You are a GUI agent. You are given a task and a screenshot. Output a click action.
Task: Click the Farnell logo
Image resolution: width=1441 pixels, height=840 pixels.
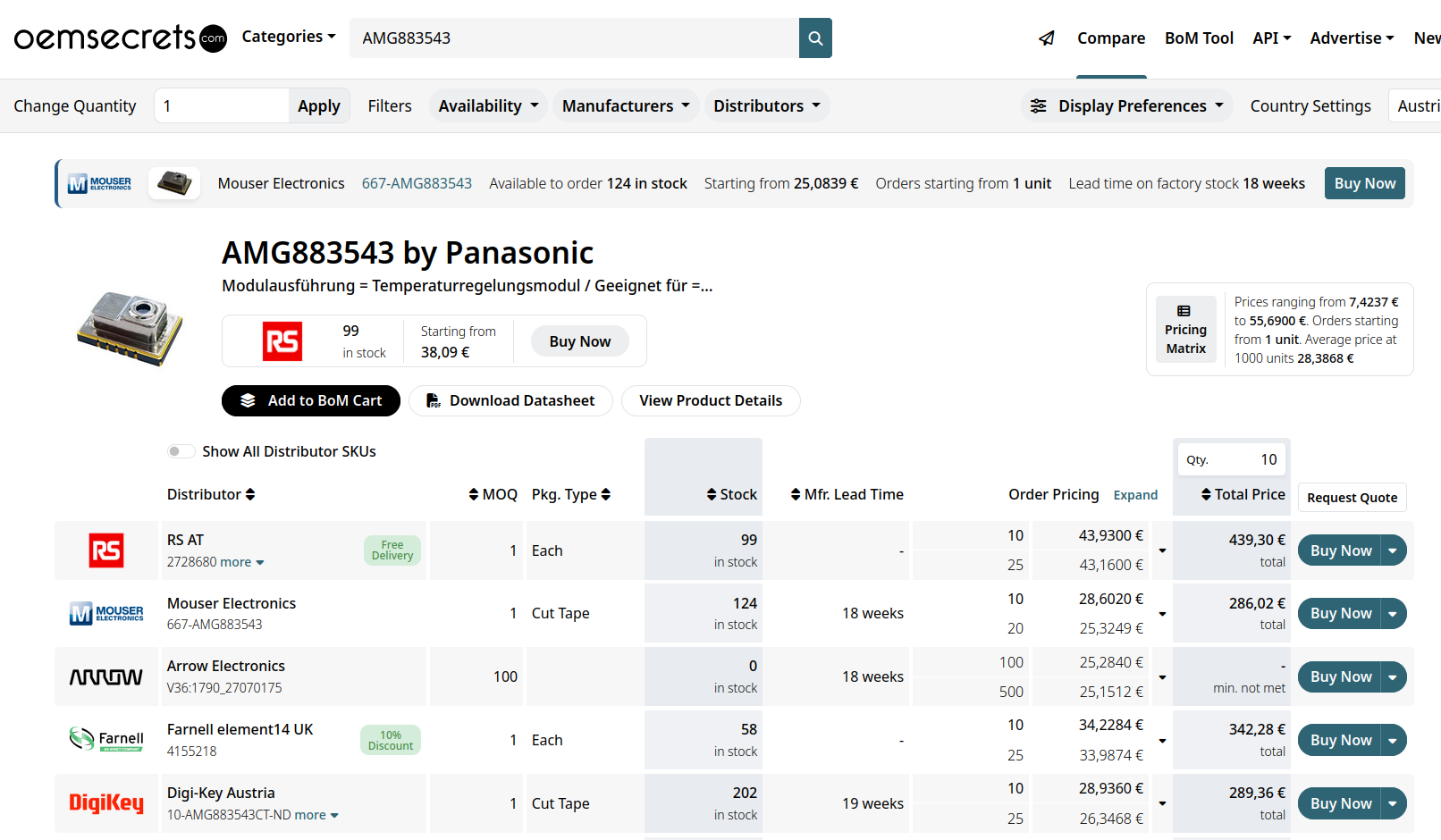click(x=106, y=739)
